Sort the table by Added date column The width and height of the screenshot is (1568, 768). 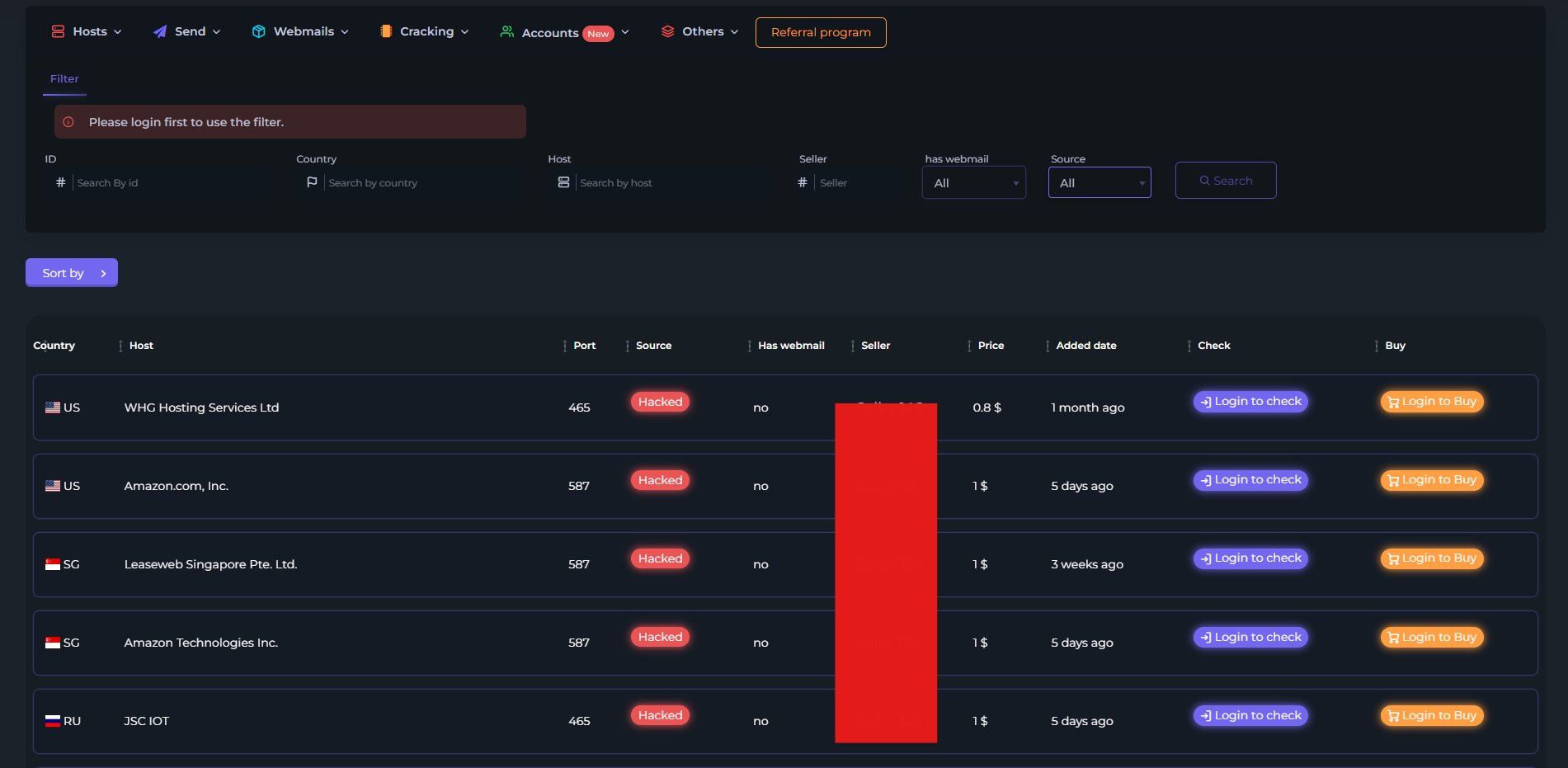click(x=1085, y=346)
